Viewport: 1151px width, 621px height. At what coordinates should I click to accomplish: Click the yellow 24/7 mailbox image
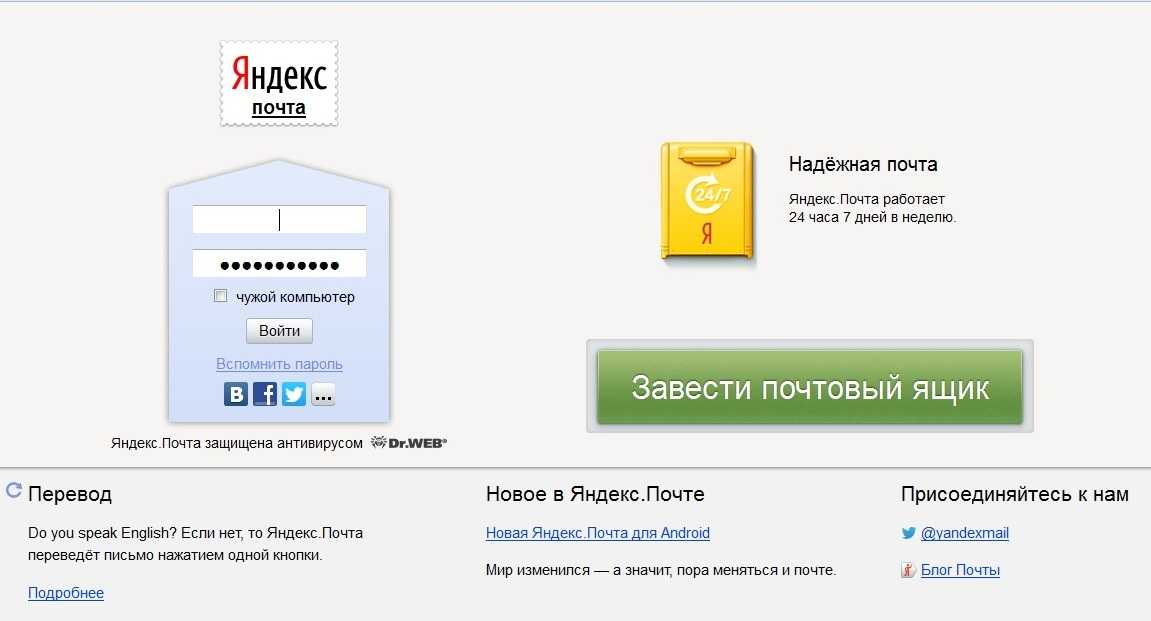(707, 202)
